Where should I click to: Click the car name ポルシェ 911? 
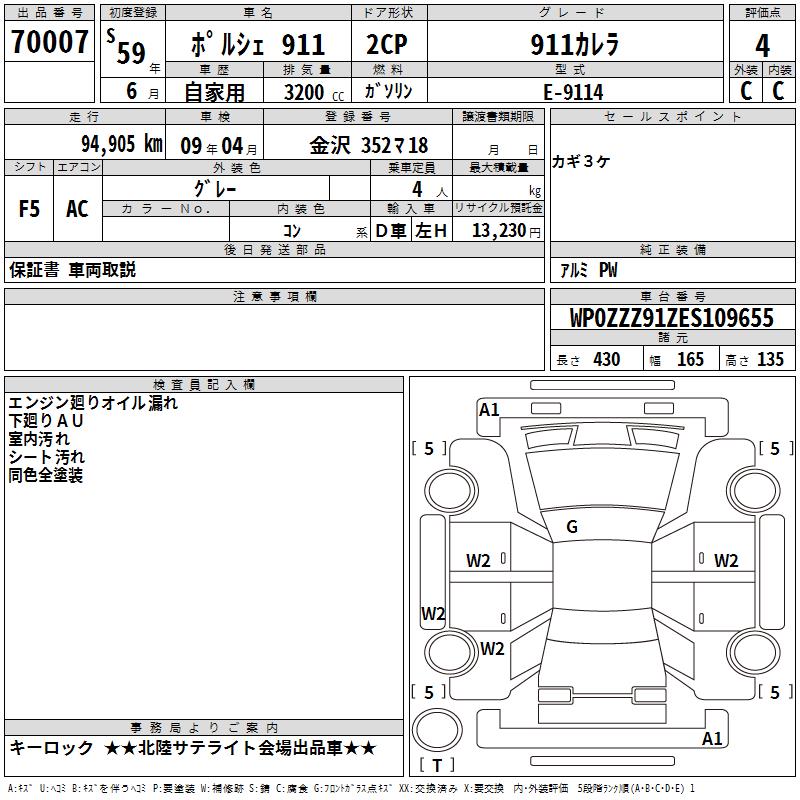(x=258, y=45)
